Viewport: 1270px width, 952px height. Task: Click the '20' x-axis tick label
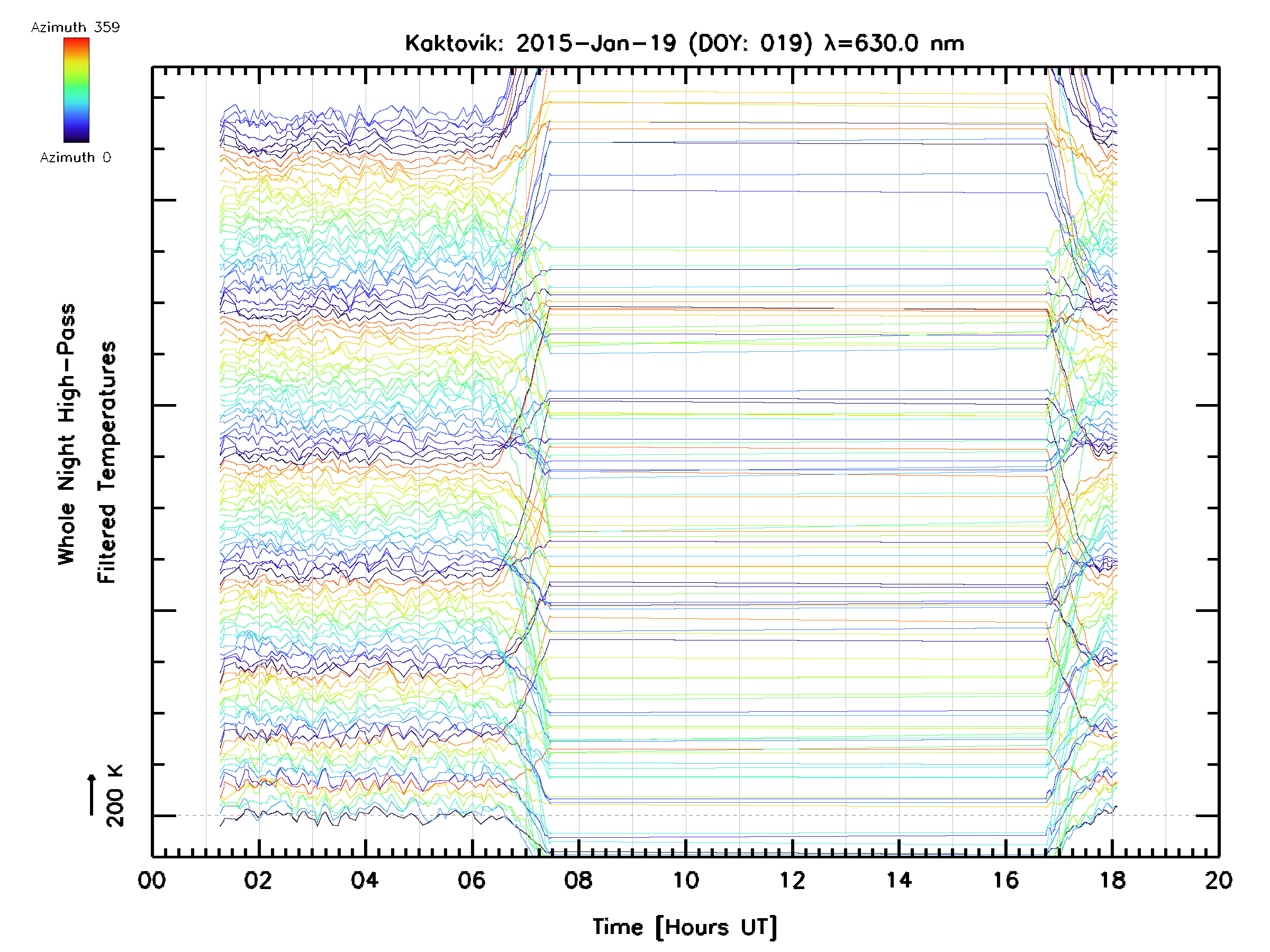pos(1218,880)
